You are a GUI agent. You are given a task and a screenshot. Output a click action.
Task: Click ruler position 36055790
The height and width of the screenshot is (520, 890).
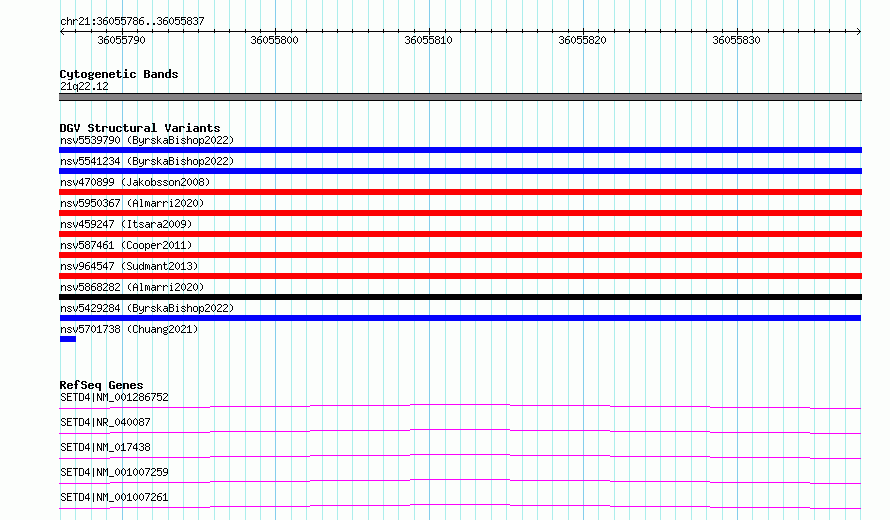coord(121,40)
